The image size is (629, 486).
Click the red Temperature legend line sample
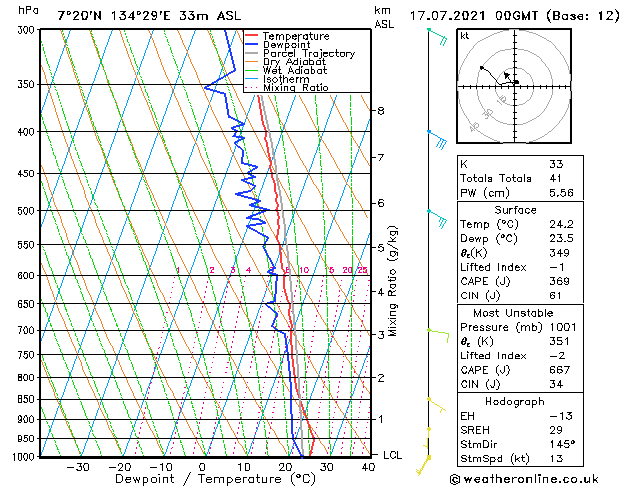pos(251,36)
